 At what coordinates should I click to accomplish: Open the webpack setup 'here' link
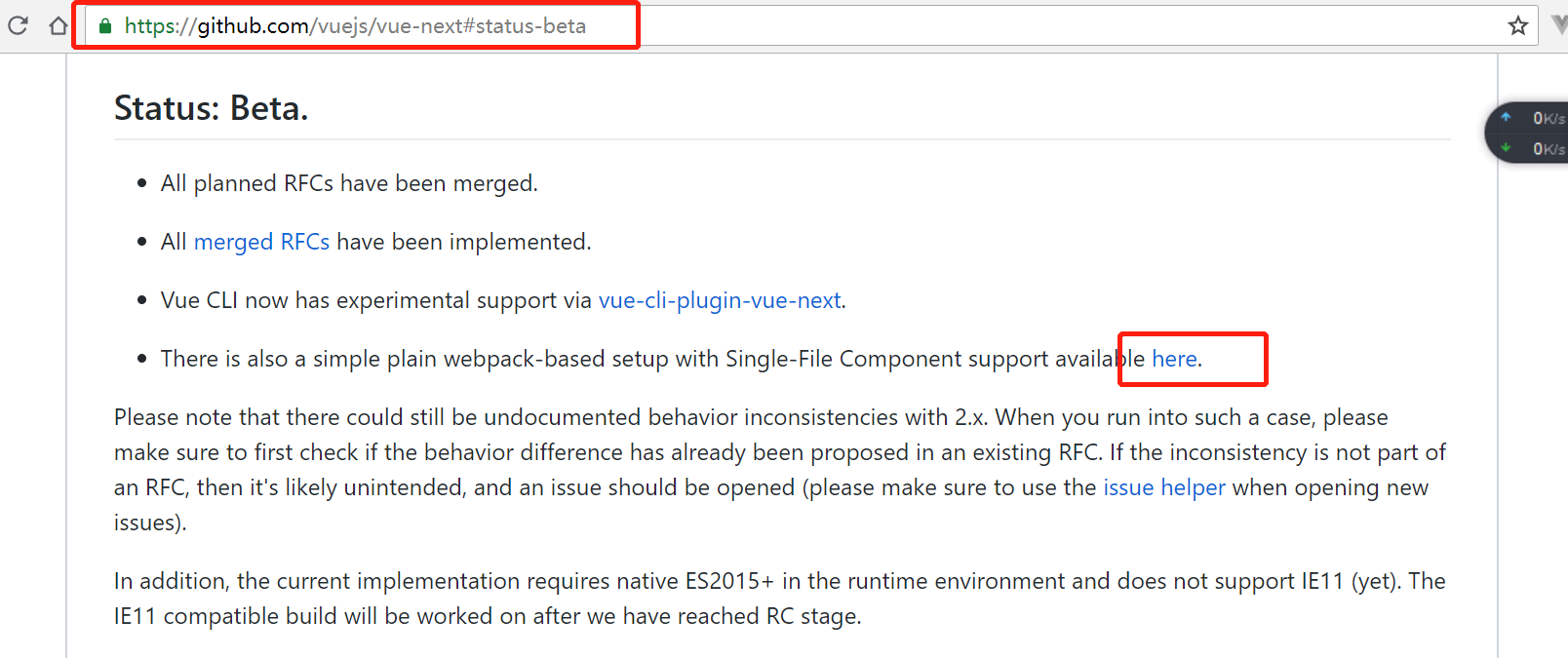click(1174, 359)
